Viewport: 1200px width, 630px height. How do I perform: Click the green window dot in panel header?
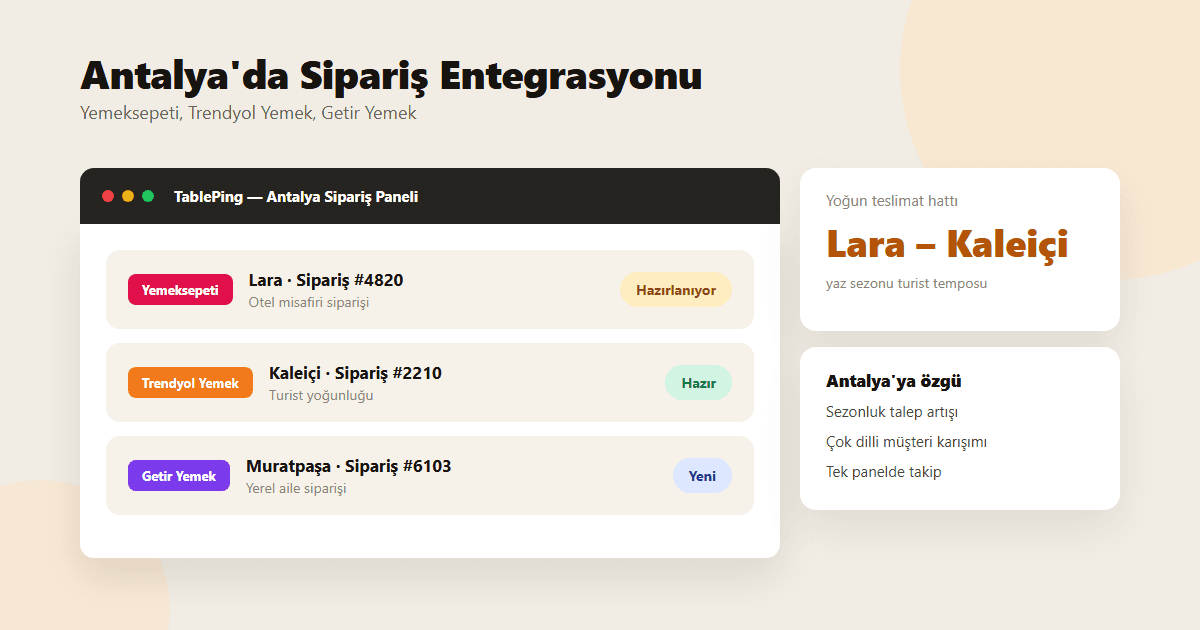point(148,196)
